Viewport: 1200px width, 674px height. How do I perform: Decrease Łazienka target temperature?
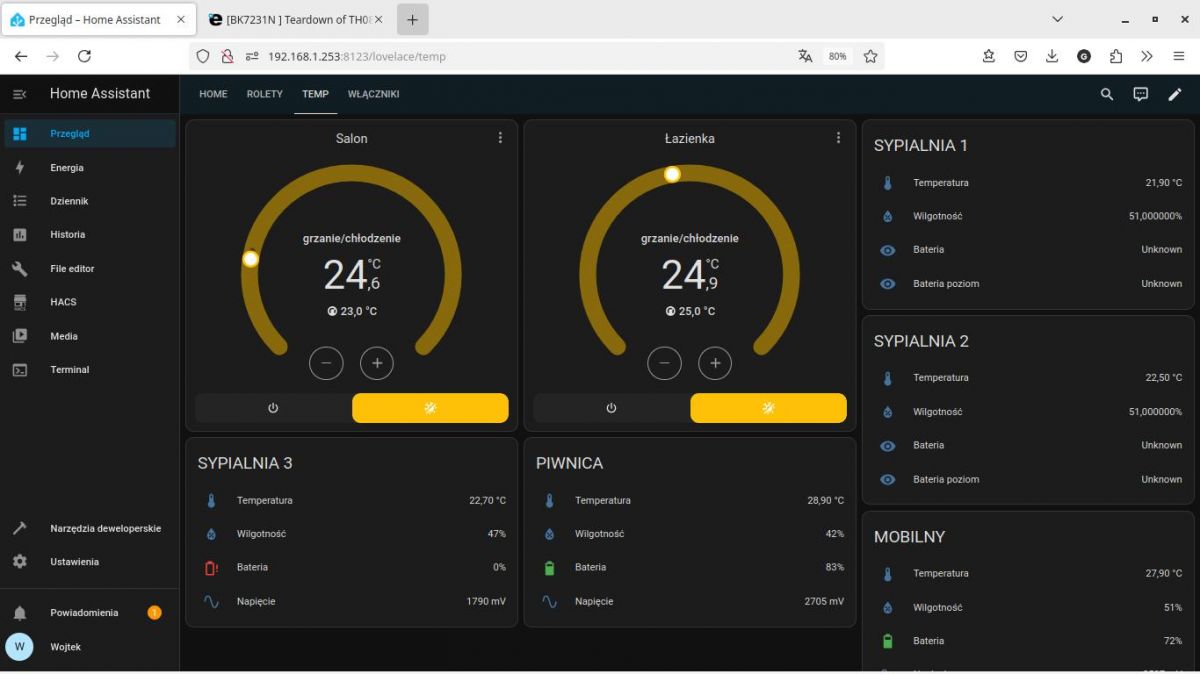click(x=664, y=363)
